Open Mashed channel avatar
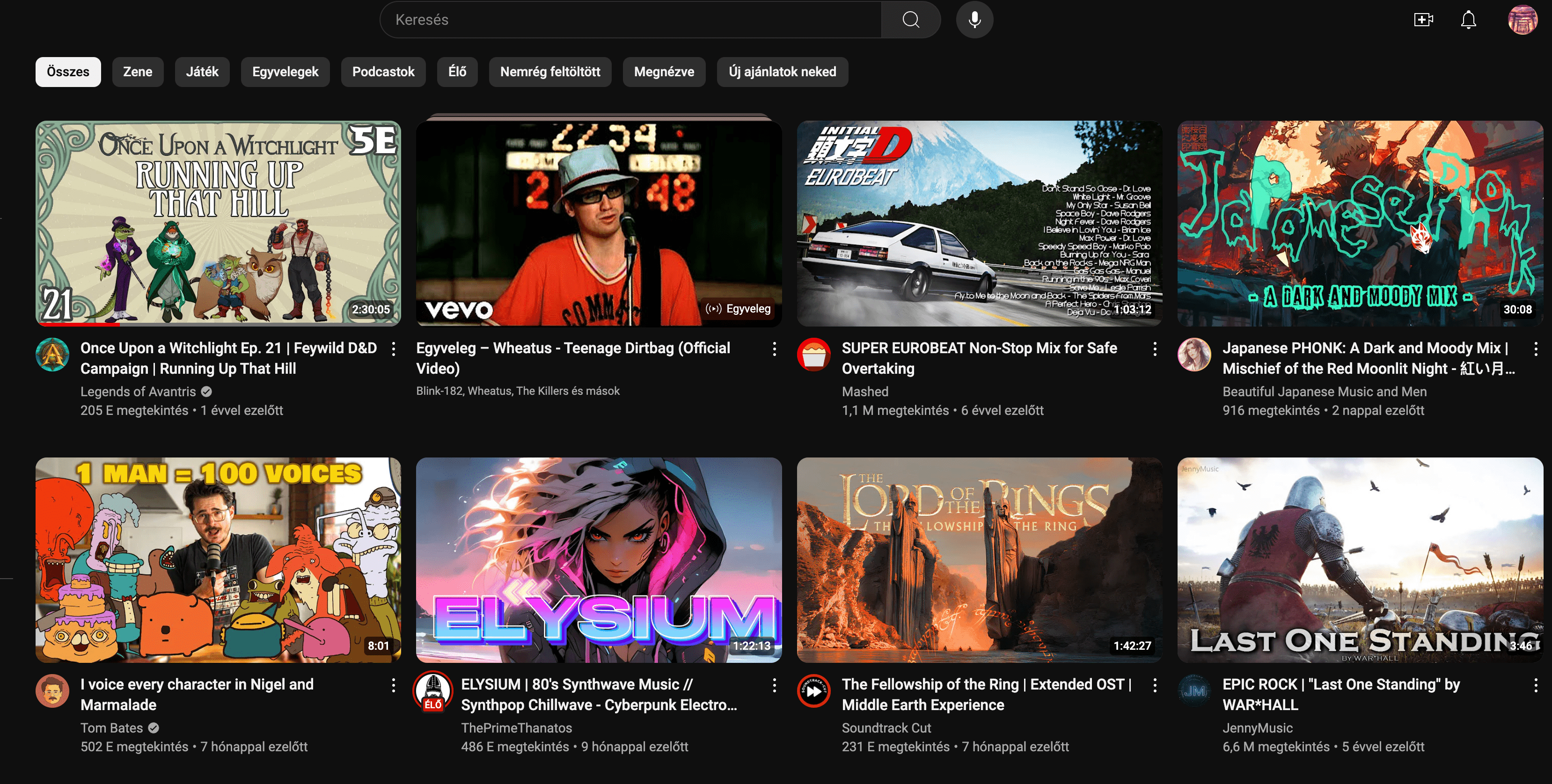The width and height of the screenshot is (1552, 784). tap(813, 354)
